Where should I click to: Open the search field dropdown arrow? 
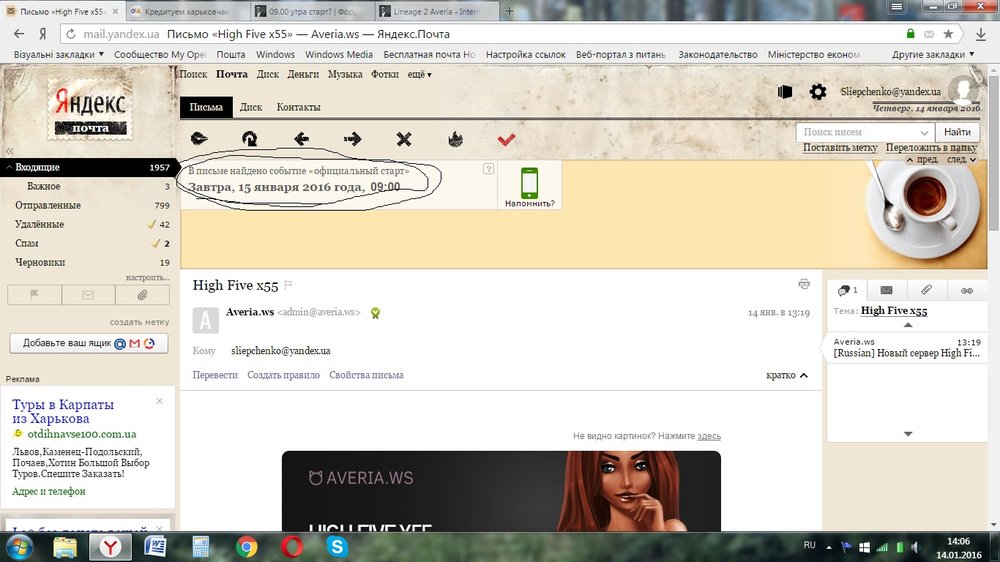[924, 132]
